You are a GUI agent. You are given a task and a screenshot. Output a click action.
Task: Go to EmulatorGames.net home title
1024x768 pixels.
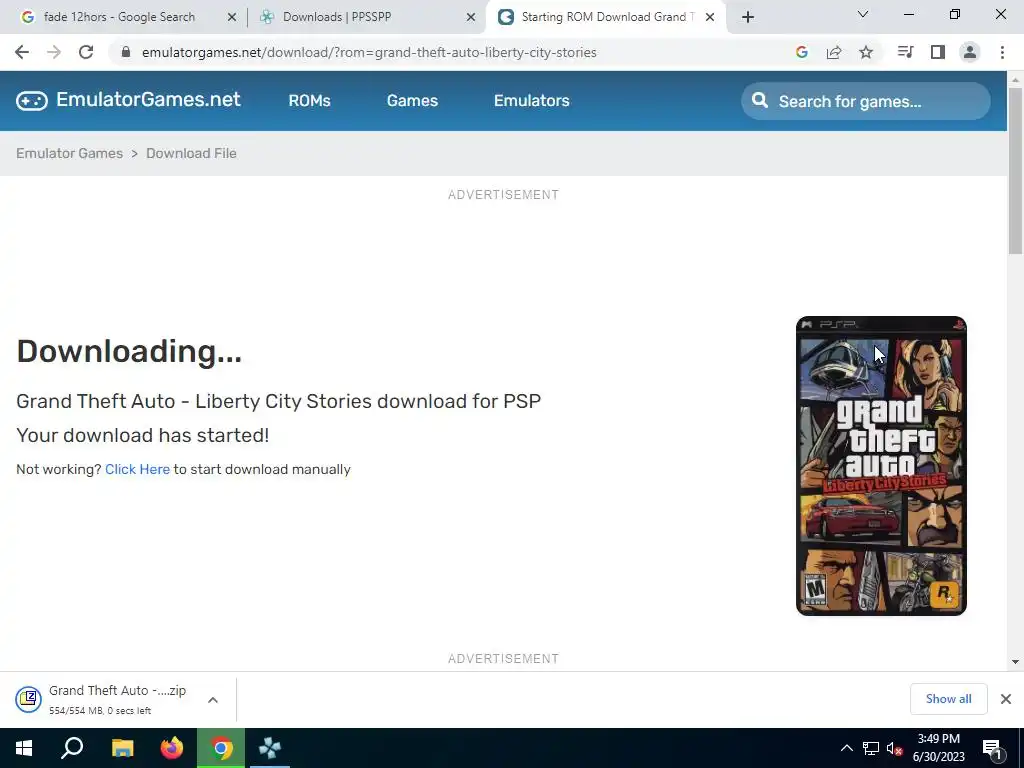pos(148,99)
